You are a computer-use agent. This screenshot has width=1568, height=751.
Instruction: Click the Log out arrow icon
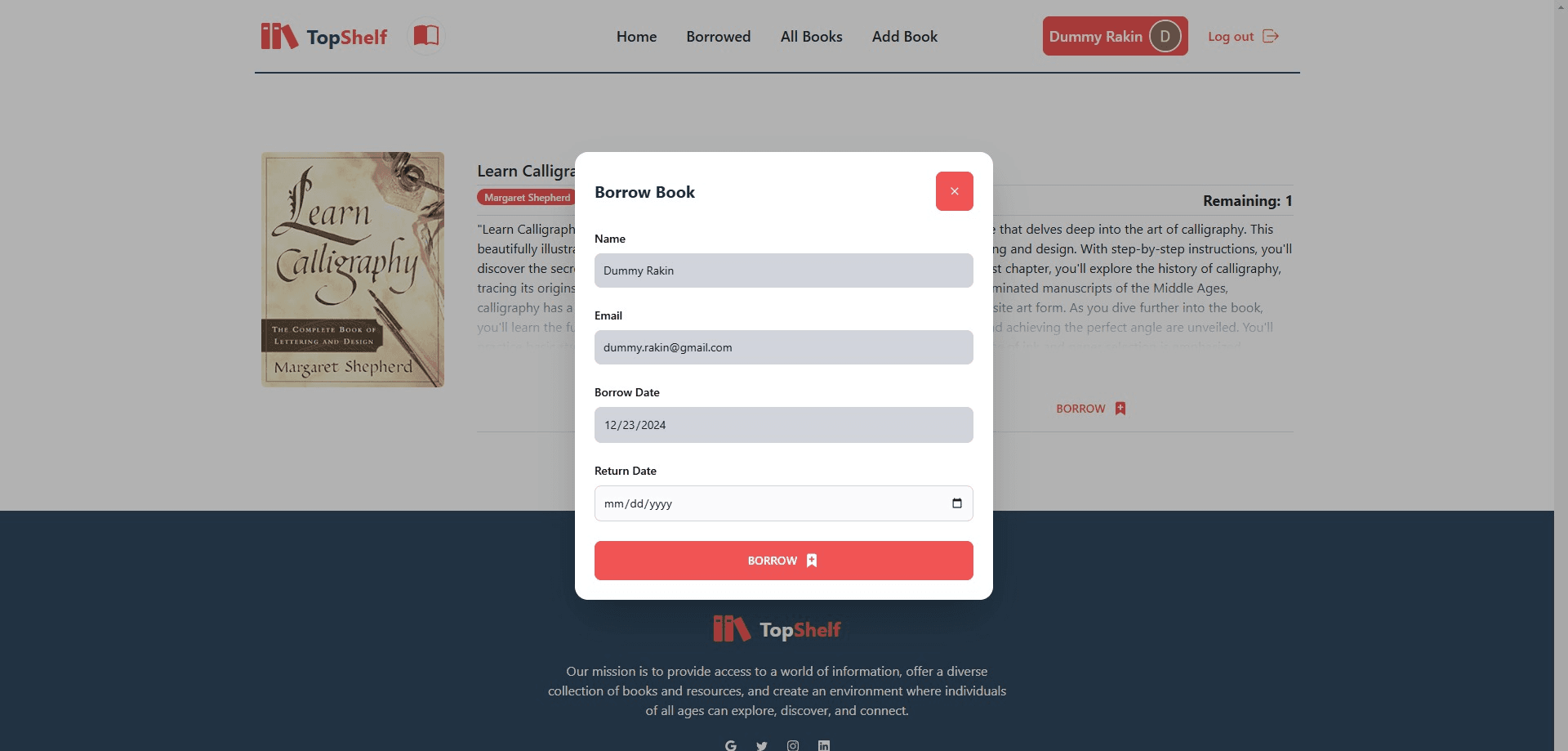1270,36
